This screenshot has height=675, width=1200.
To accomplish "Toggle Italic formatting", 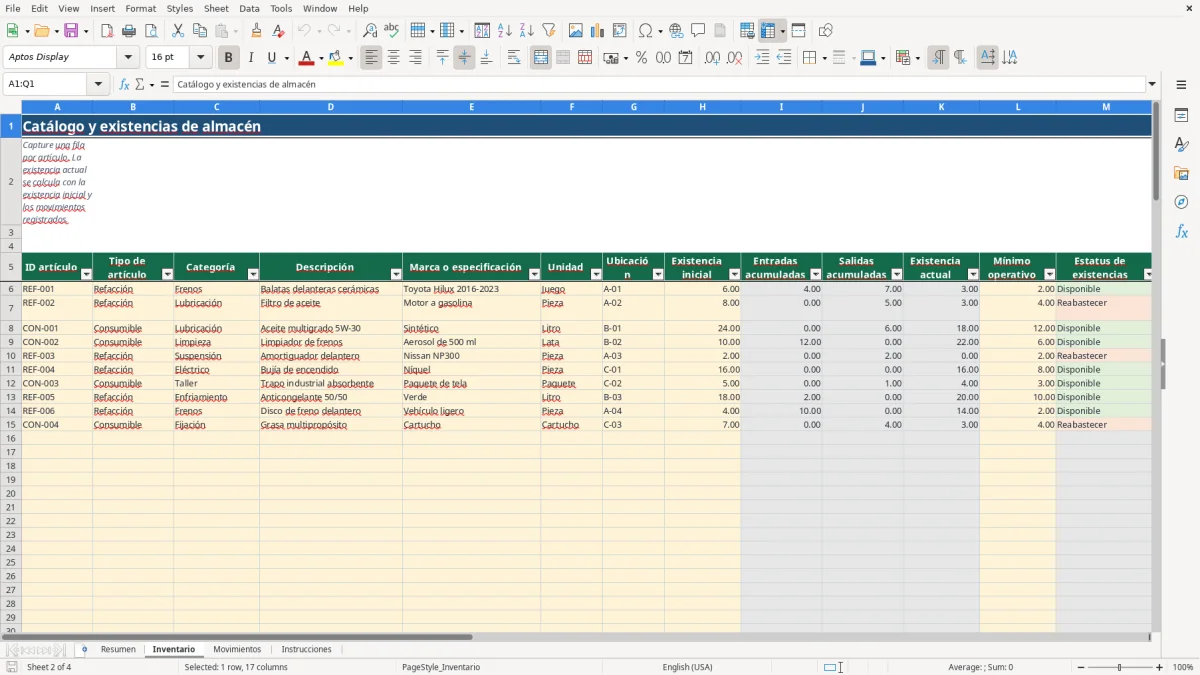I will pyautogui.click(x=251, y=58).
